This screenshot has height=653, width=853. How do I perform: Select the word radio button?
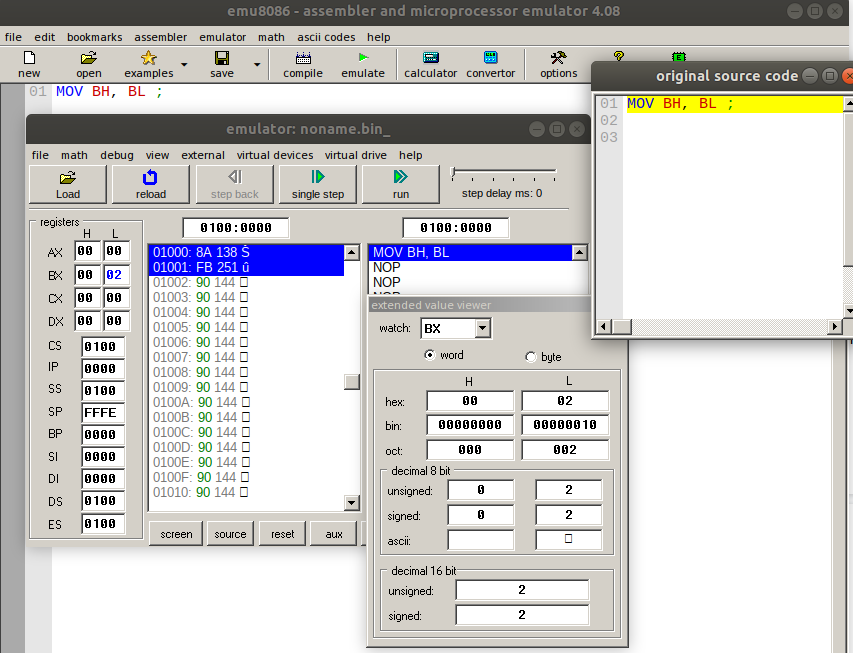coord(430,355)
